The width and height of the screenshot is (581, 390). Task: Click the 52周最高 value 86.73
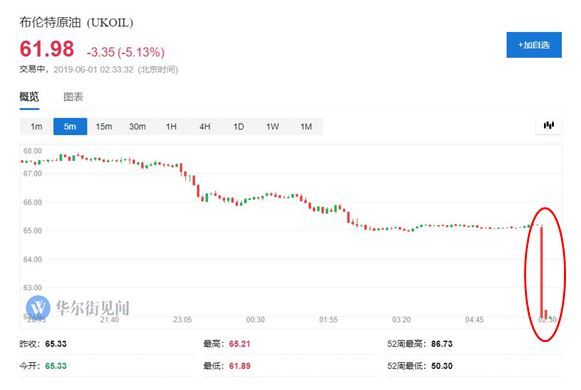tap(442, 344)
